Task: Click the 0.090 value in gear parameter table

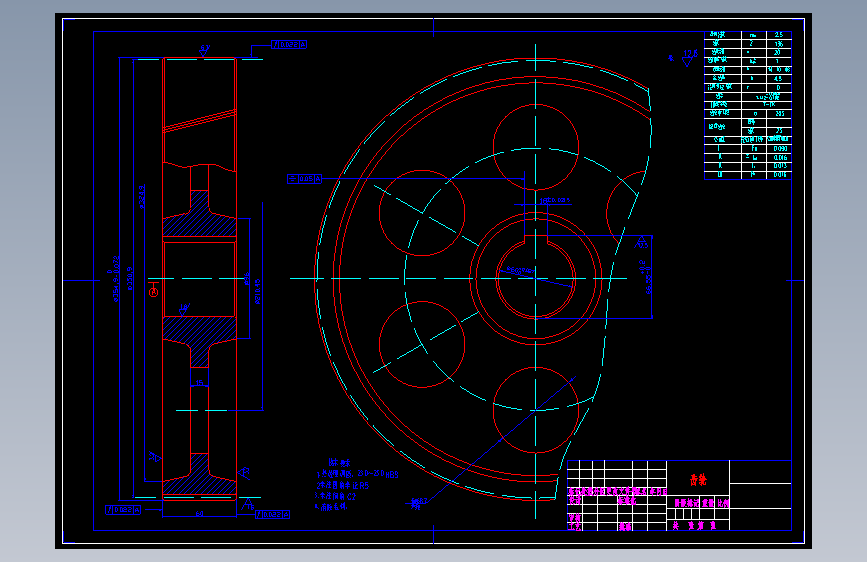Action: (x=780, y=149)
